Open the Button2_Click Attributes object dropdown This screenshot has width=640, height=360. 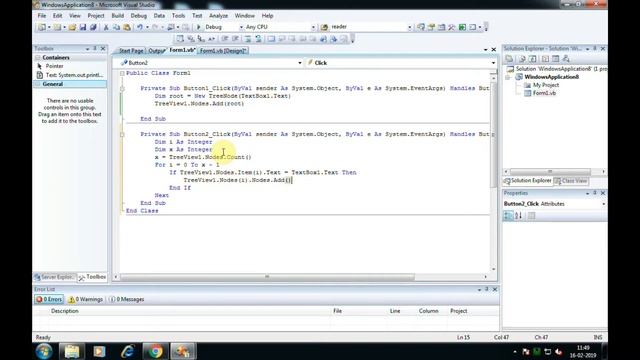click(603, 204)
